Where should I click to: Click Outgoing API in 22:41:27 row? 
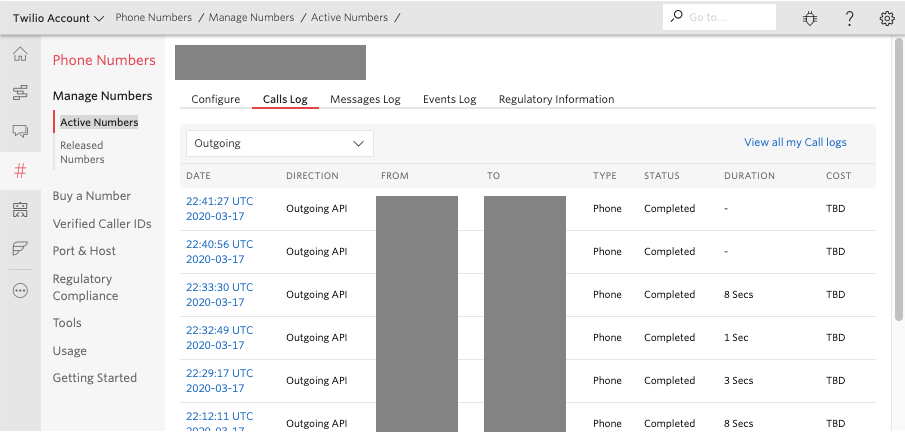tap(317, 208)
